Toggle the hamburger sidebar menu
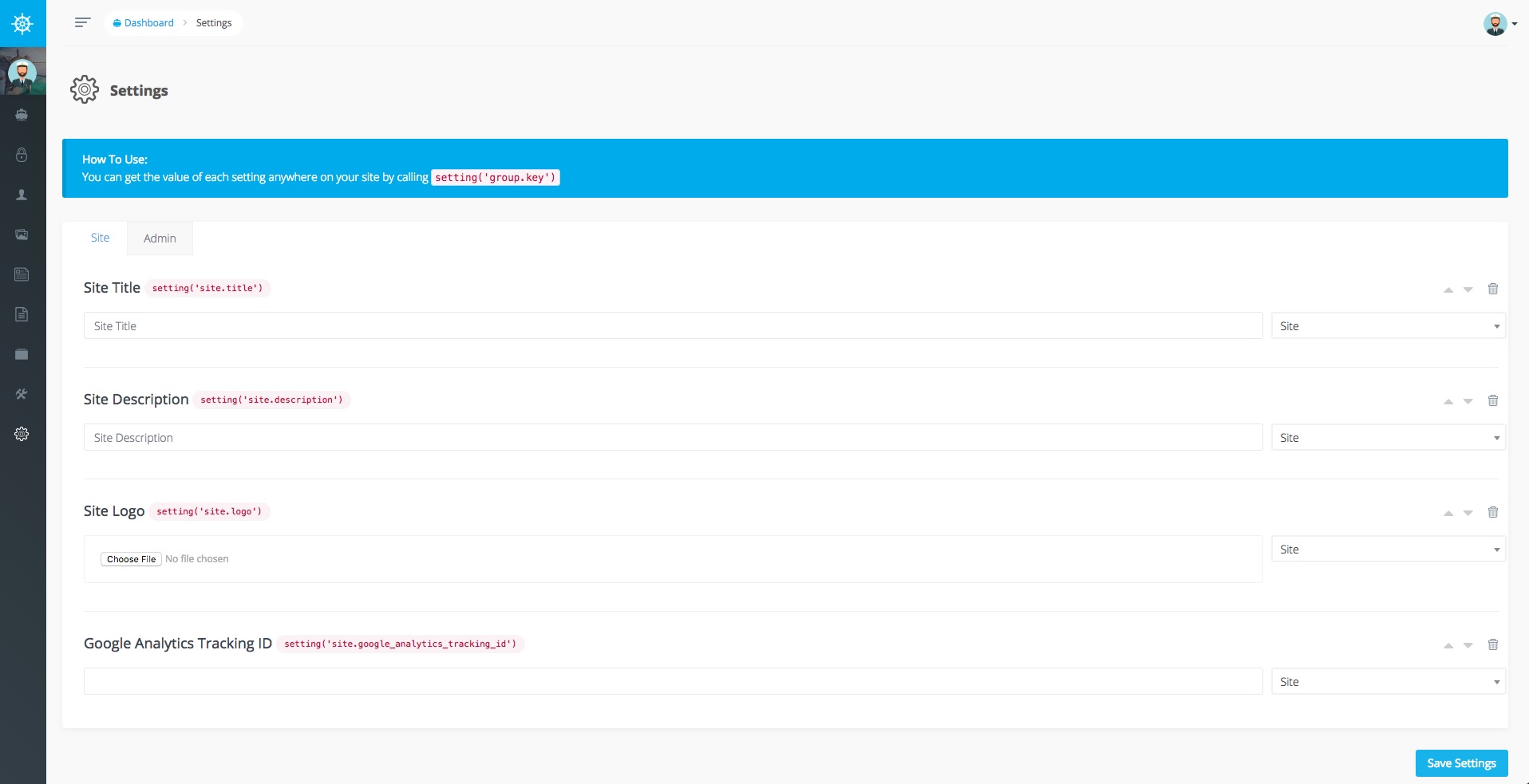 coord(82,22)
